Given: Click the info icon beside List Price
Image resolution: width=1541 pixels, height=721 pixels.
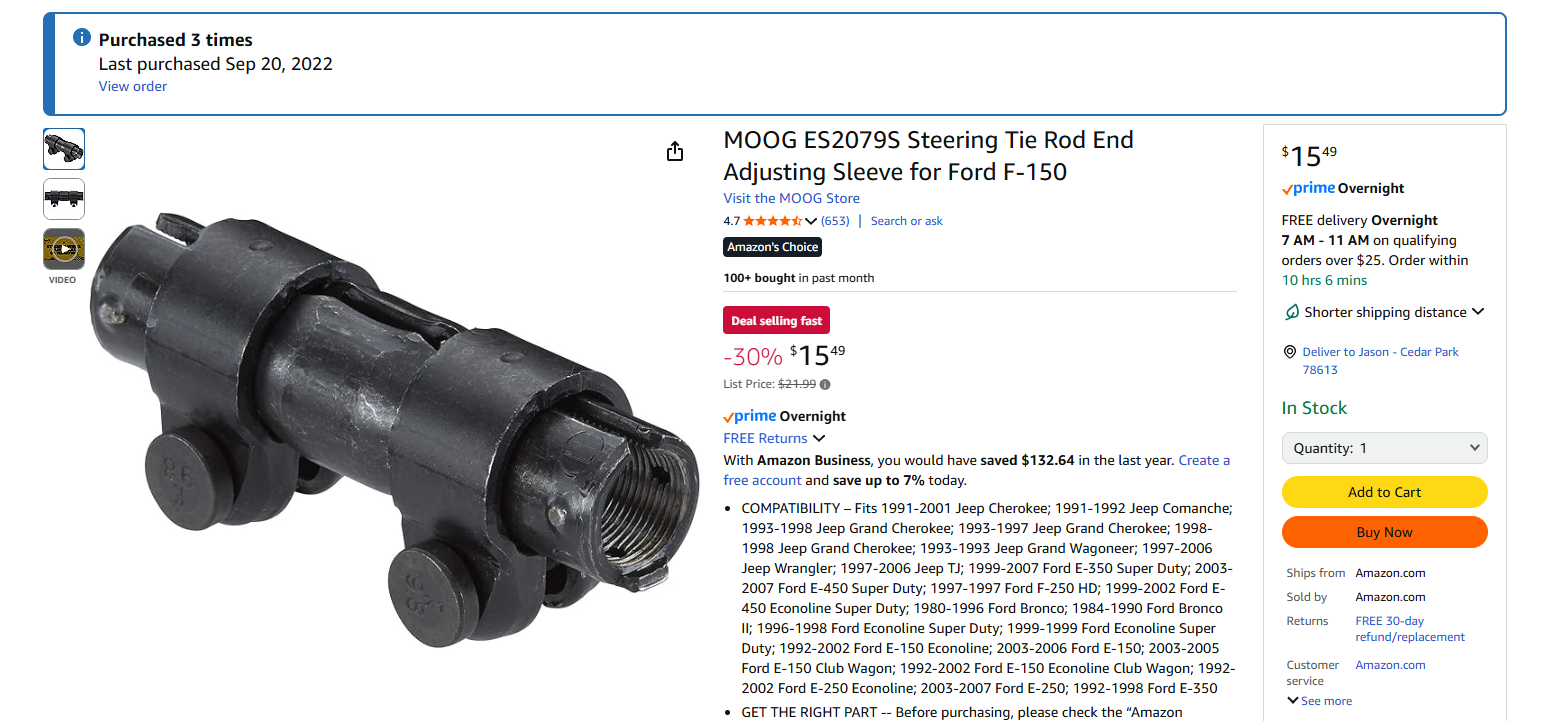Looking at the screenshot, I should pos(825,384).
